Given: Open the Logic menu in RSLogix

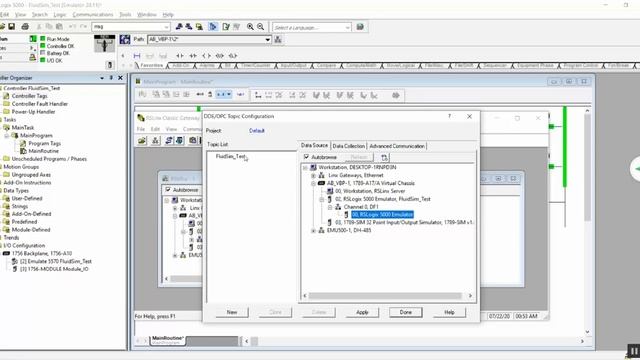Looking at the screenshot, I should pos(60,15).
